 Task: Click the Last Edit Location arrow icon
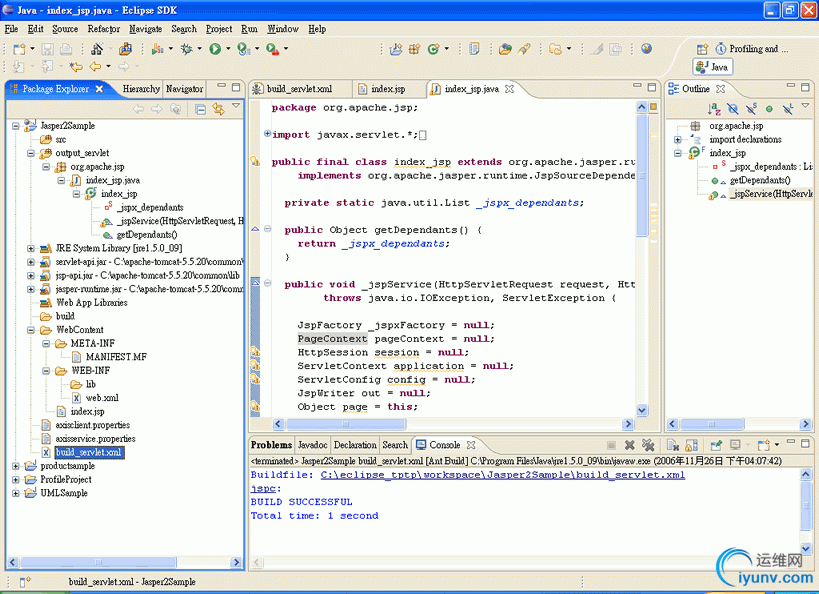tap(76, 66)
